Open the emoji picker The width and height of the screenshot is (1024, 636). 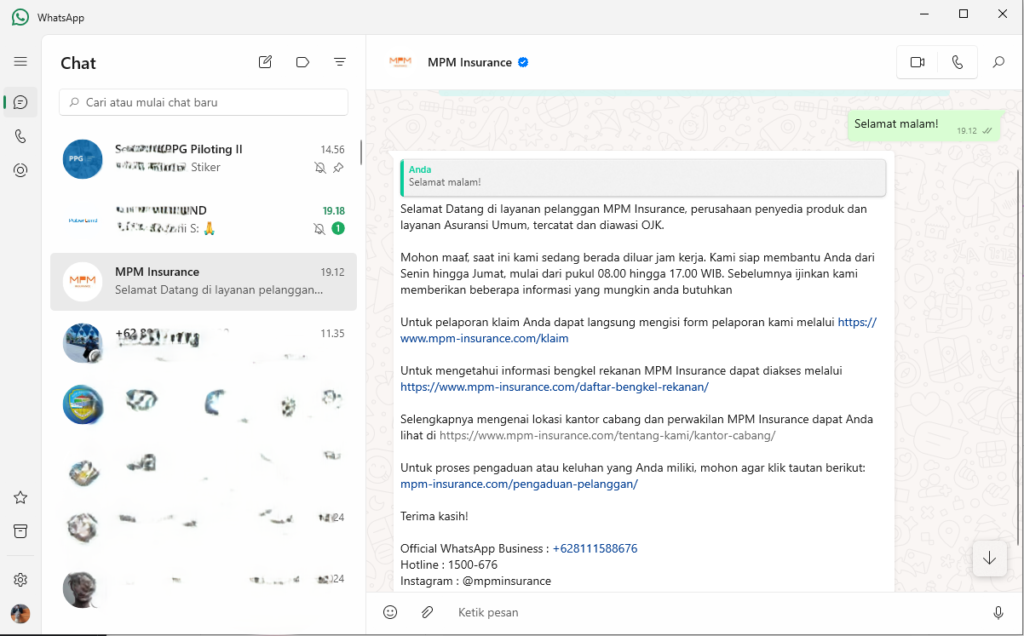pyautogui.click(x=390, y=612)
